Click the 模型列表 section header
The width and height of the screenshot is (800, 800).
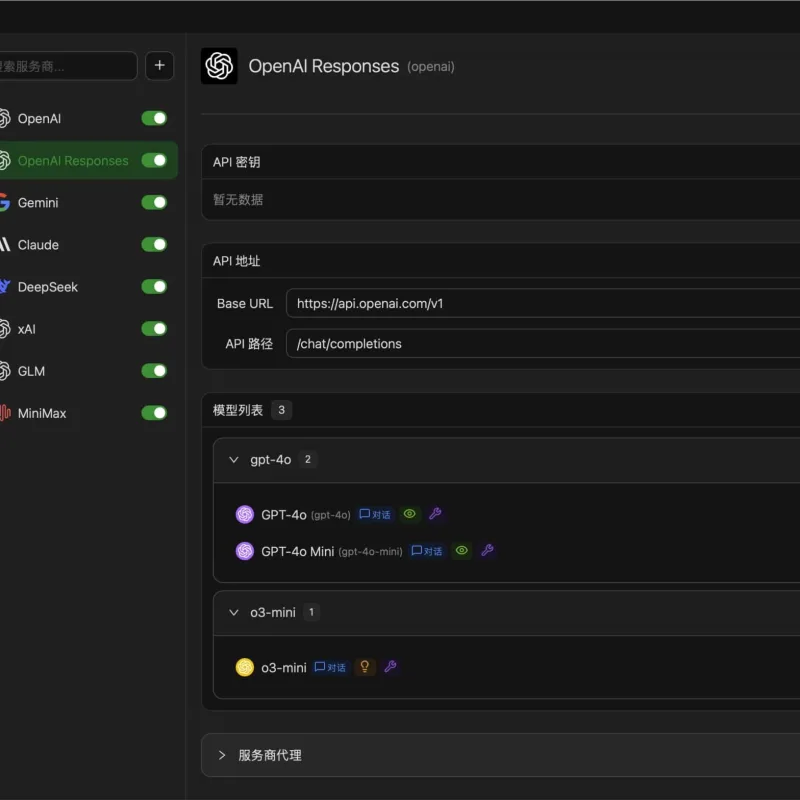click(238, 410)
